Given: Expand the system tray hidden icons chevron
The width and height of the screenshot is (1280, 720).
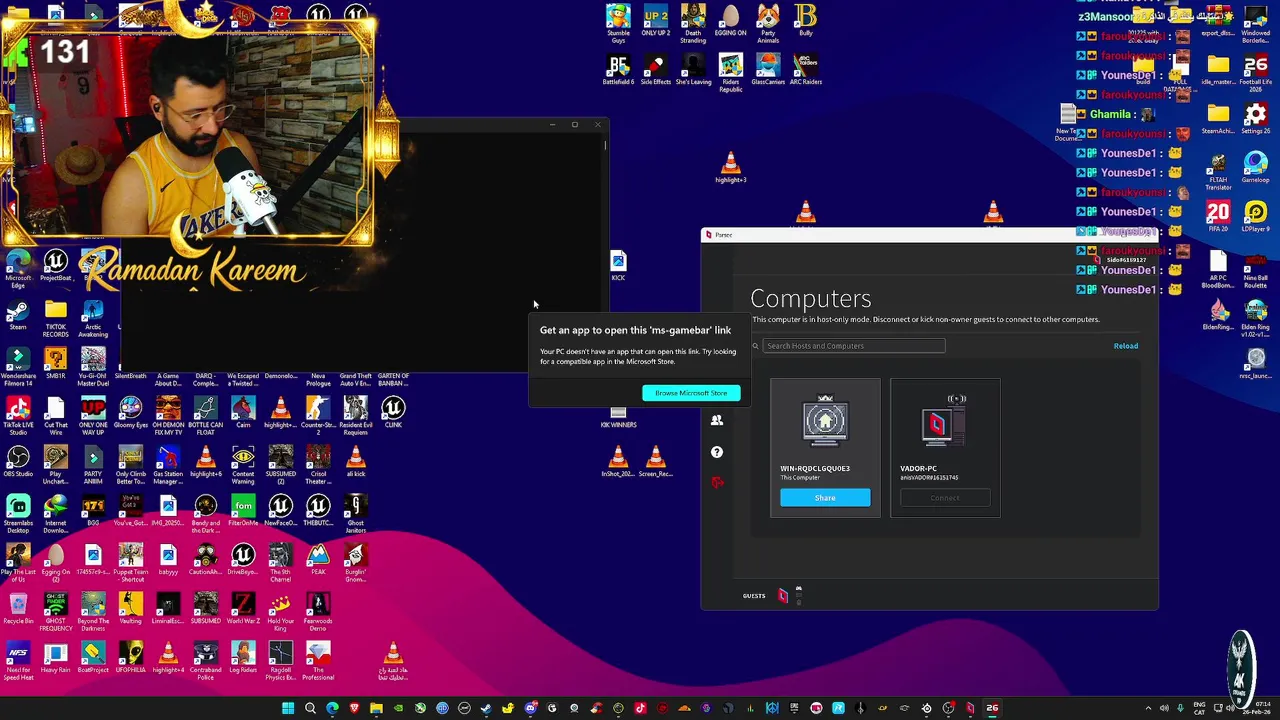Looking at the screenshot, I should (1148, 709).
